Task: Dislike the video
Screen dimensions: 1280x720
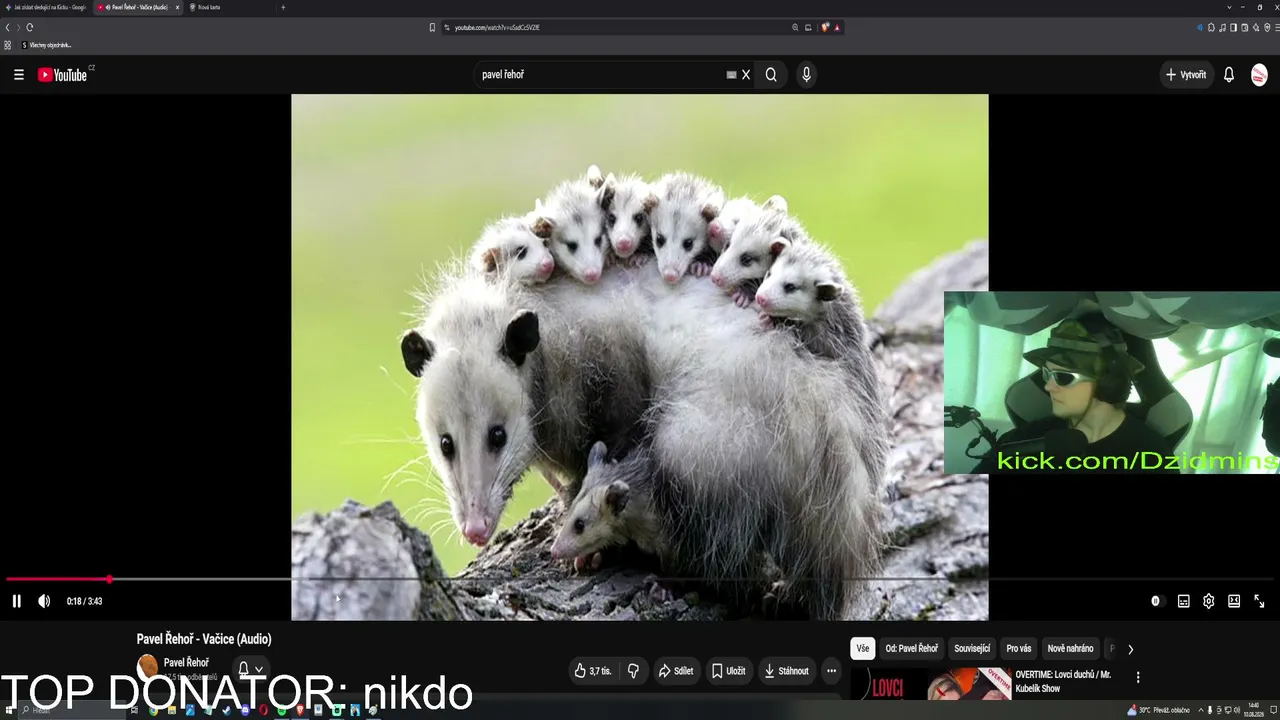Action: pyautogui.click(x=633, y=671)
